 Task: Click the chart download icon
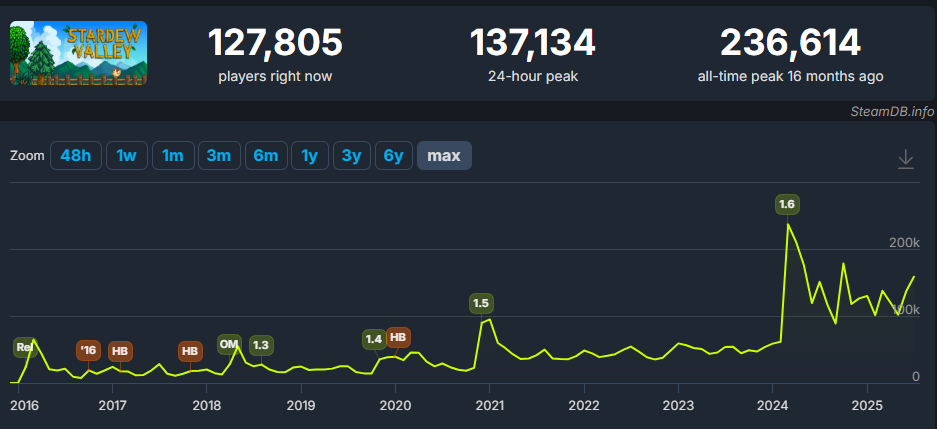pos(906,159)
